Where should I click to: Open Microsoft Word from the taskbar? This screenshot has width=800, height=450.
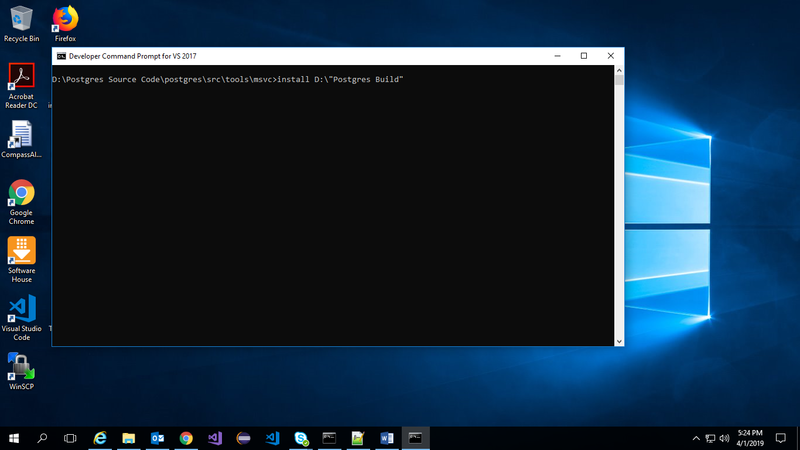coord(387,438)
